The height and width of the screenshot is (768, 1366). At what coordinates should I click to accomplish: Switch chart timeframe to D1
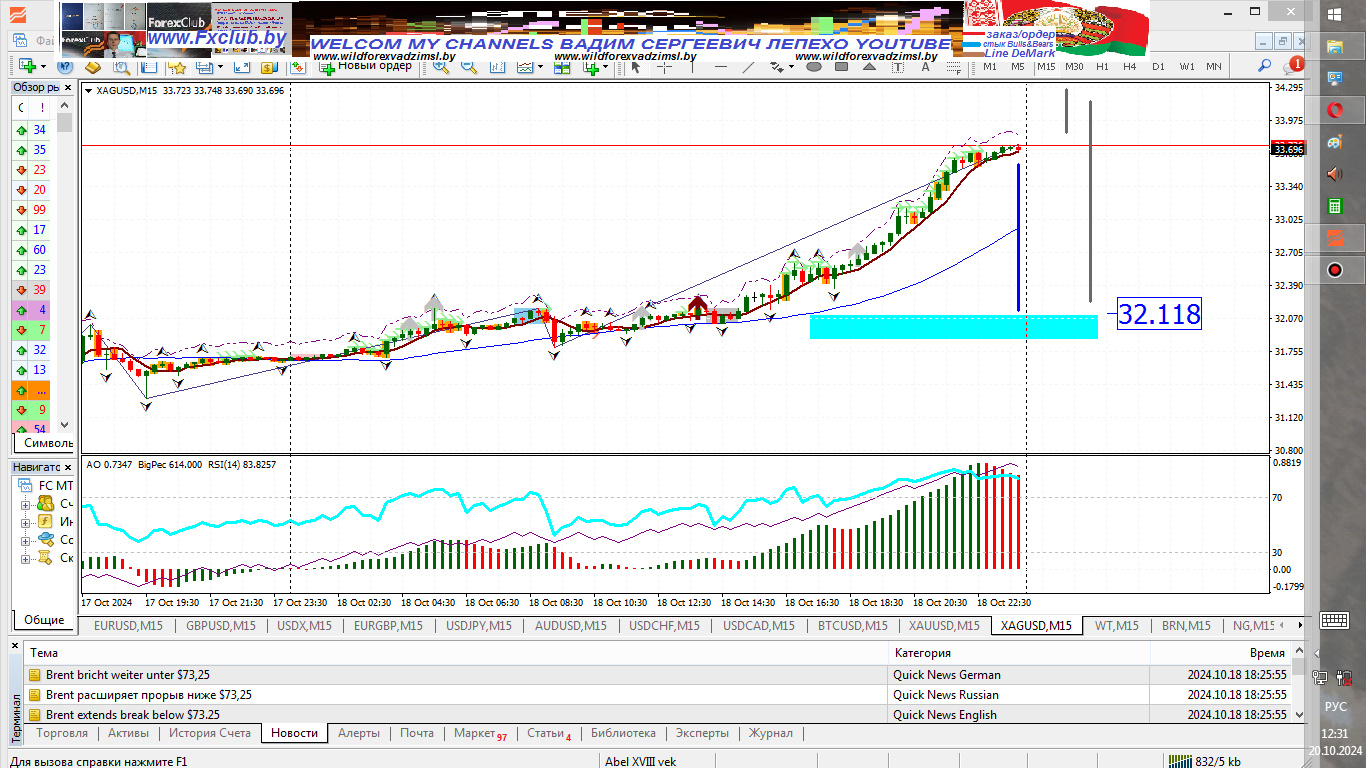click(1158, 67)
